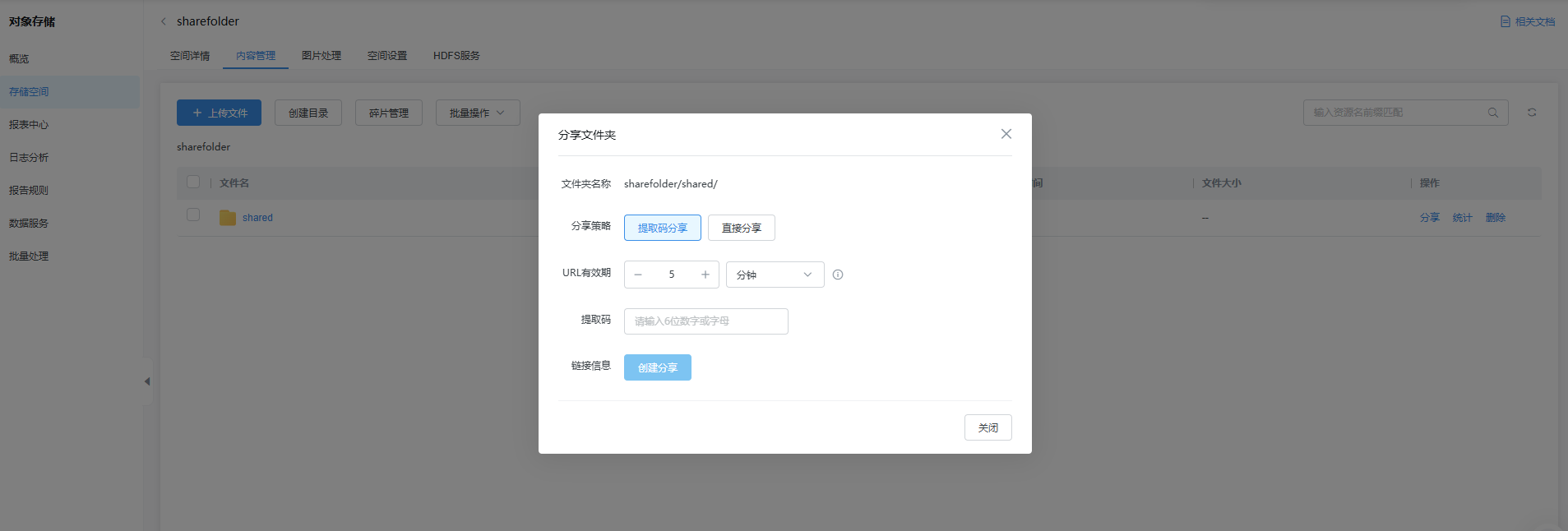
Task: Select 直接分享 sharing strategy
Action: tap(742, 228)
